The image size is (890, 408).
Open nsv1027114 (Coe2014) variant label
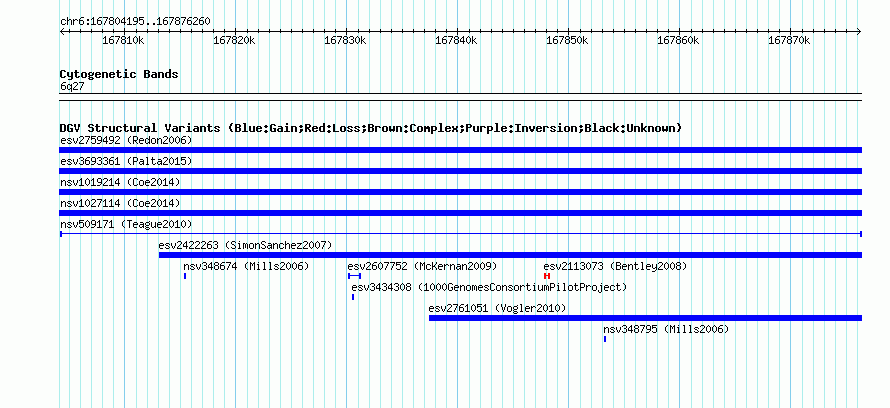[120, 203]
